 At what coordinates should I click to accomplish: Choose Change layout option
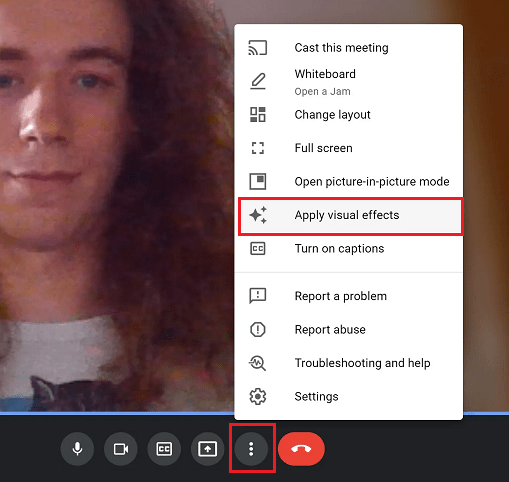coord(349,115)
